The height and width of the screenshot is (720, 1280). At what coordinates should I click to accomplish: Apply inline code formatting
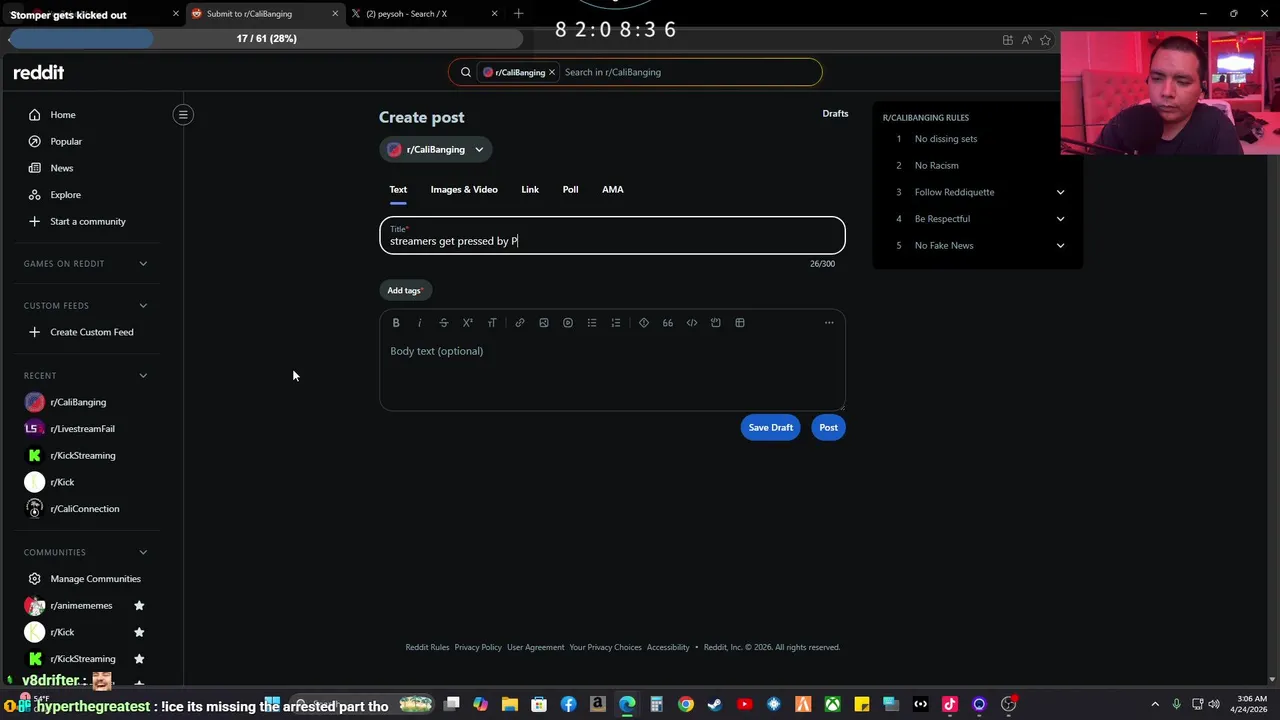coord(692,323)
